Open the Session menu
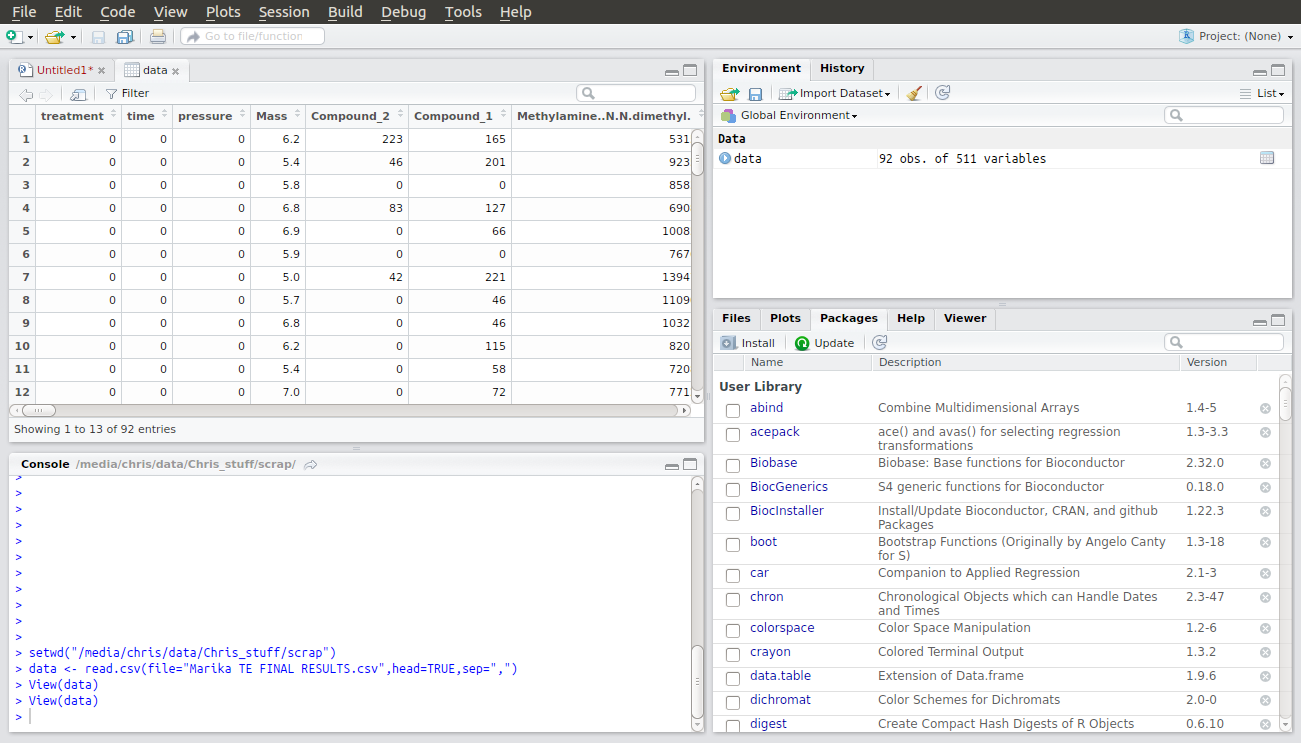The width and height of the screenshot is (1301, 743). click(284, 12)
